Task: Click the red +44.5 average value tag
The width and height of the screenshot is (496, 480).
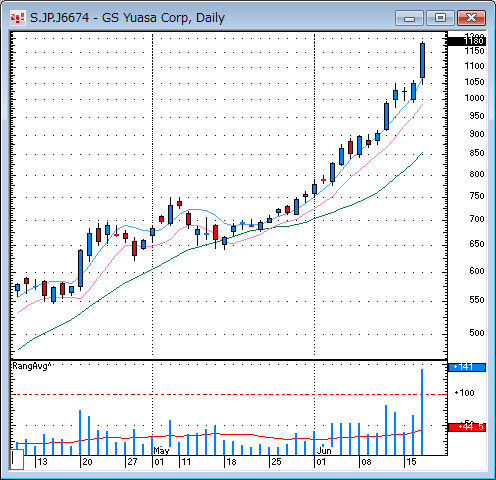Action: 467,427
